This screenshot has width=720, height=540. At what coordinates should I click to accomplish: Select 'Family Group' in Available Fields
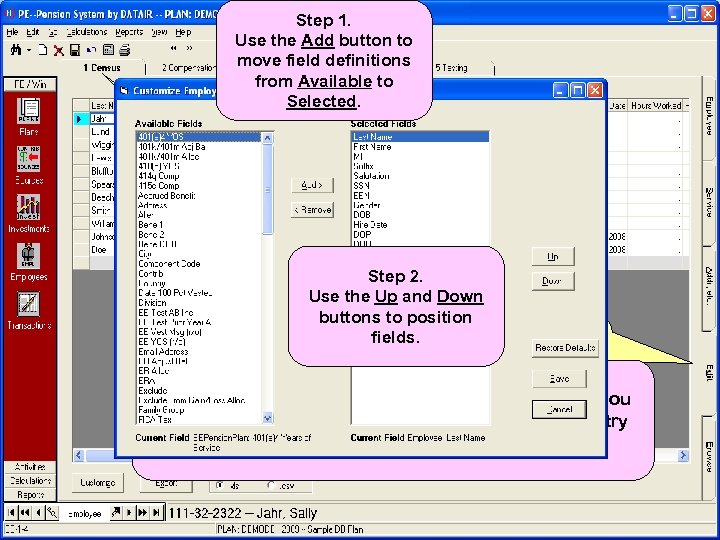point(199,410)
